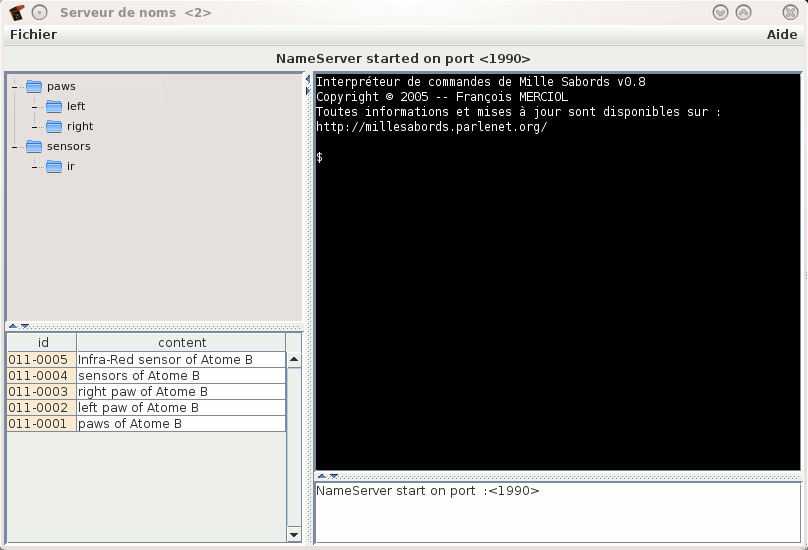This screenshot has width=808, height=550.
Task: Select 'paws of Atome B' cell
Action: coord(181,424)
